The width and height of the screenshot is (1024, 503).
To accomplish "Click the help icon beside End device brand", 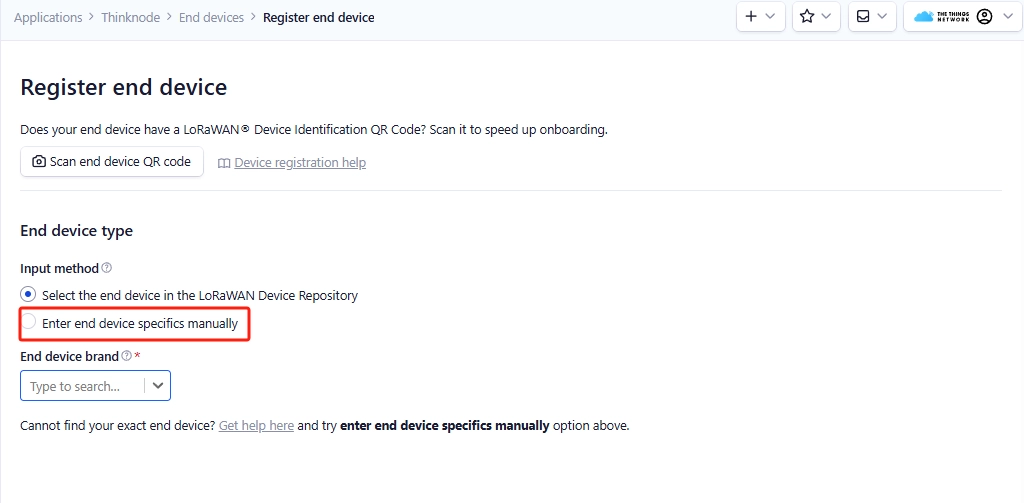I will [x=127, y=356].
